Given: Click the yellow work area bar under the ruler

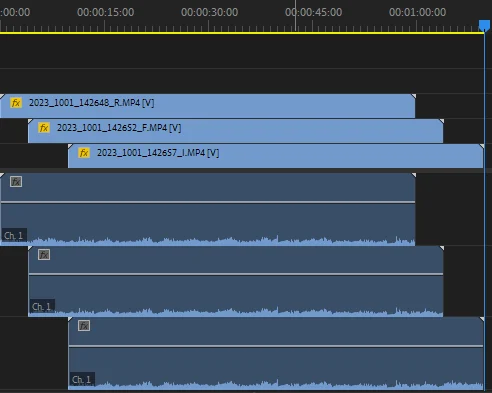Looking at the screenshot, I should click(x=242, y=33).
